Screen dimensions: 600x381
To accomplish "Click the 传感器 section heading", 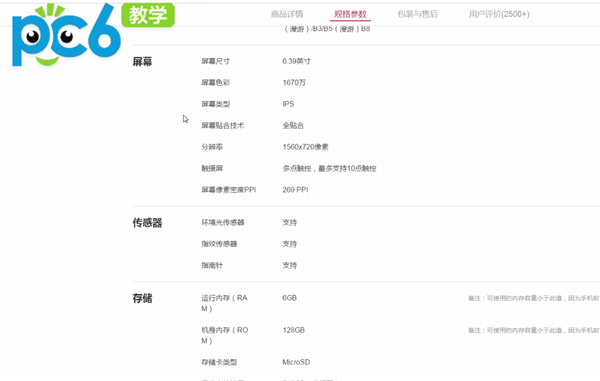I will [x=147, y=223].
